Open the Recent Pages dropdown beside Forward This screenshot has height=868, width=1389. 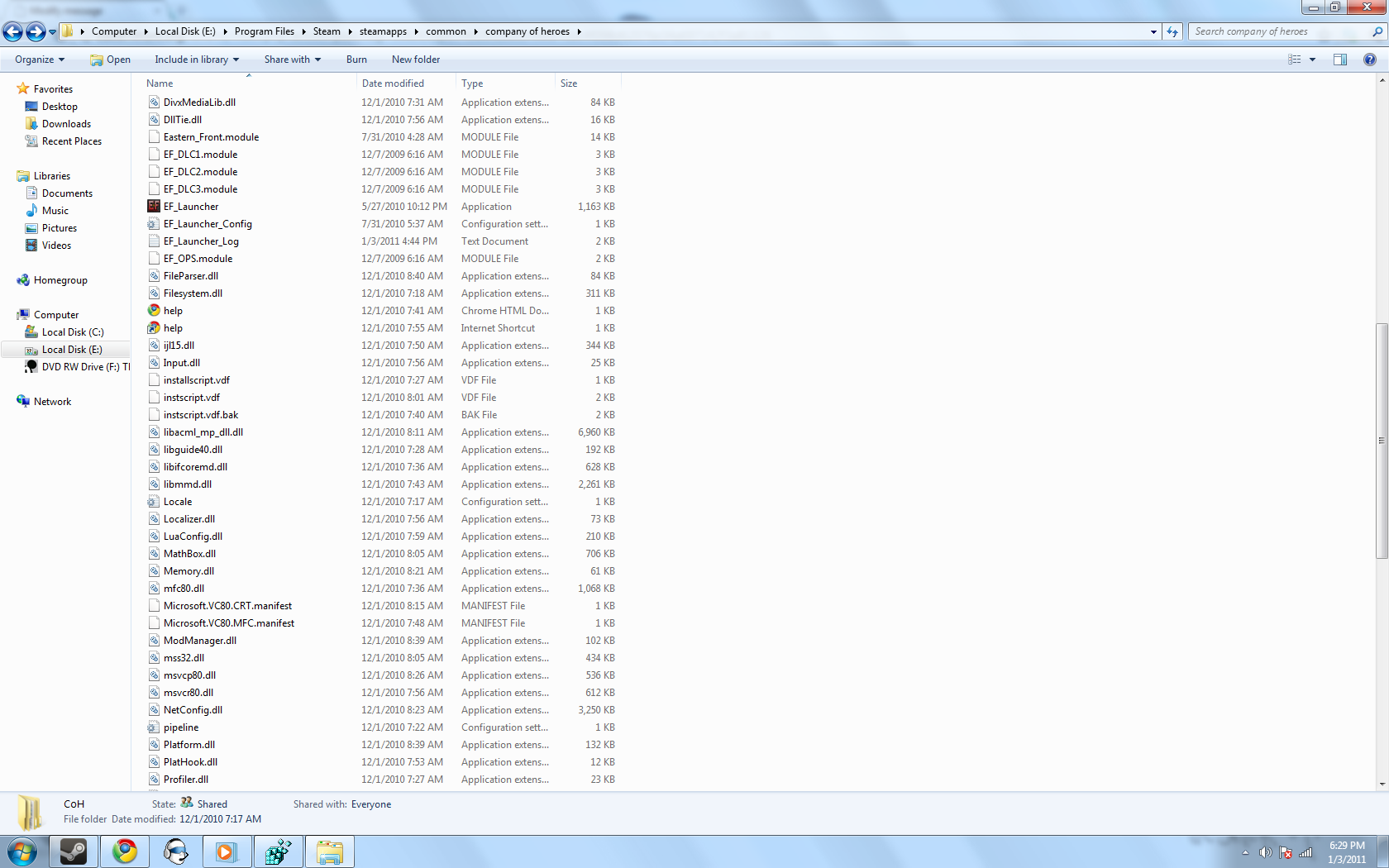[53, 32]
